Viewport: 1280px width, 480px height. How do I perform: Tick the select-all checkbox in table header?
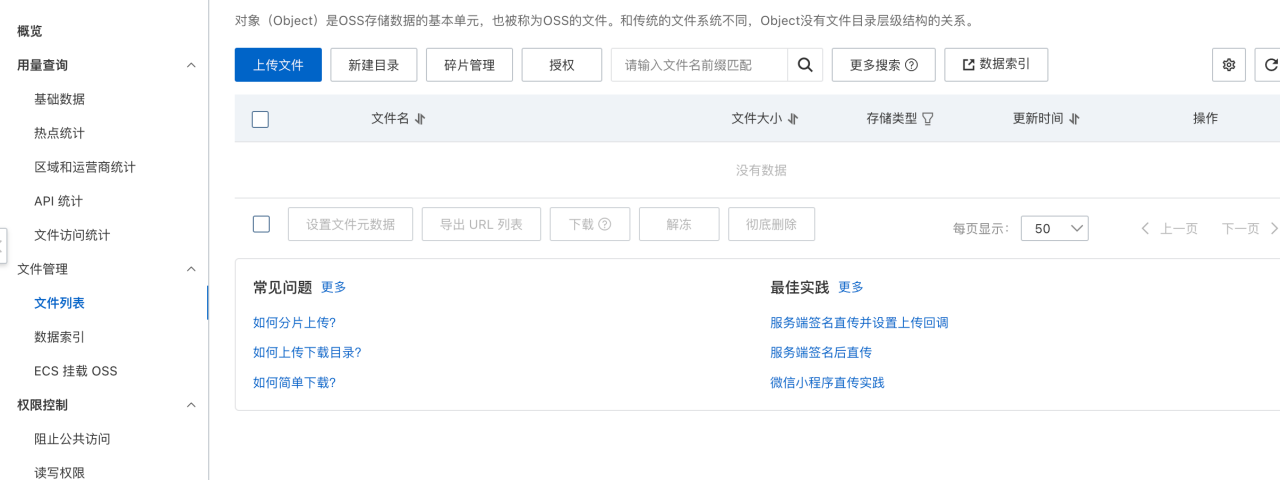pos(261,119)
